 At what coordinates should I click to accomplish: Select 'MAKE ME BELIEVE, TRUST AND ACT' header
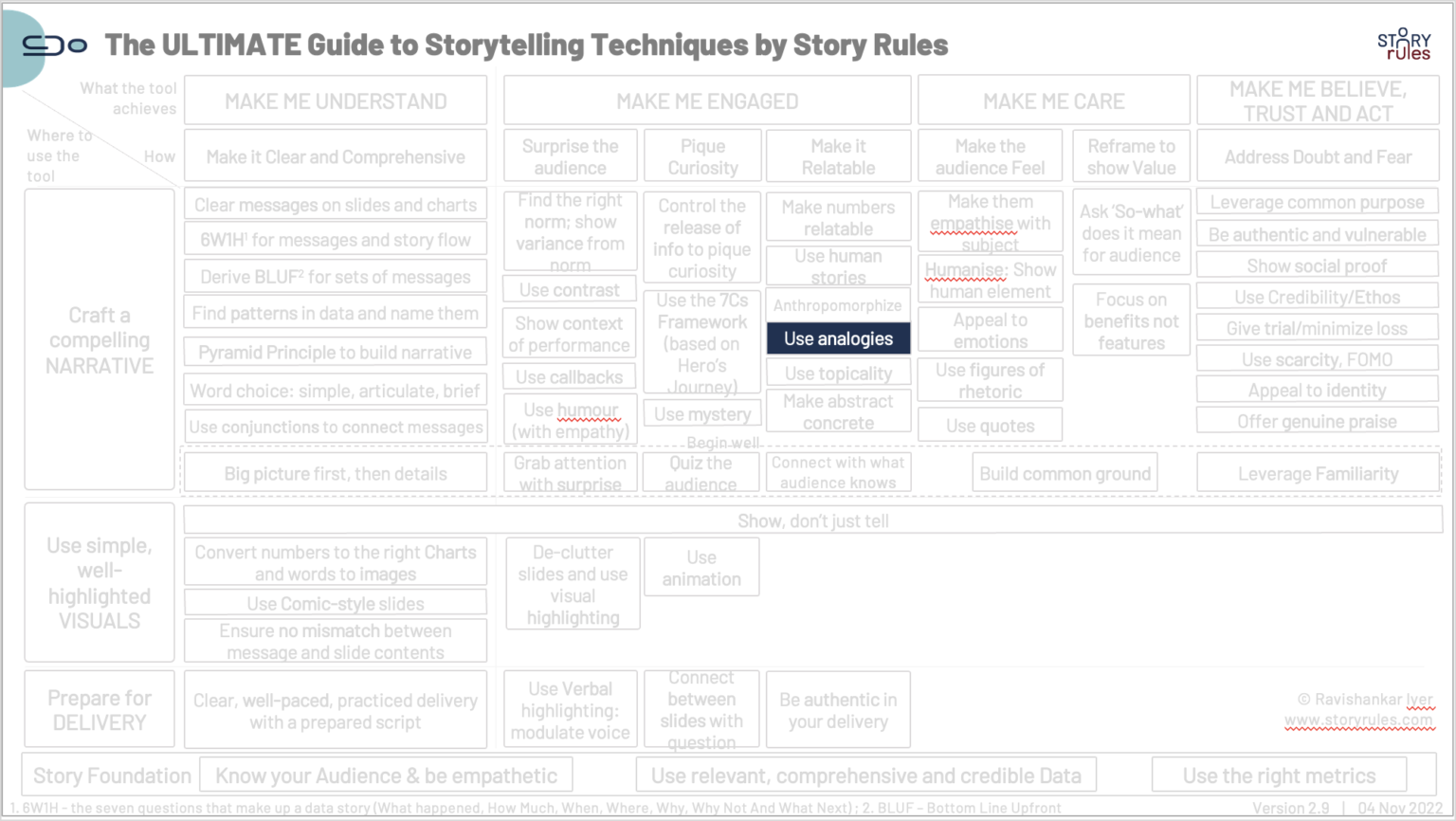[x=1318, y=100]
